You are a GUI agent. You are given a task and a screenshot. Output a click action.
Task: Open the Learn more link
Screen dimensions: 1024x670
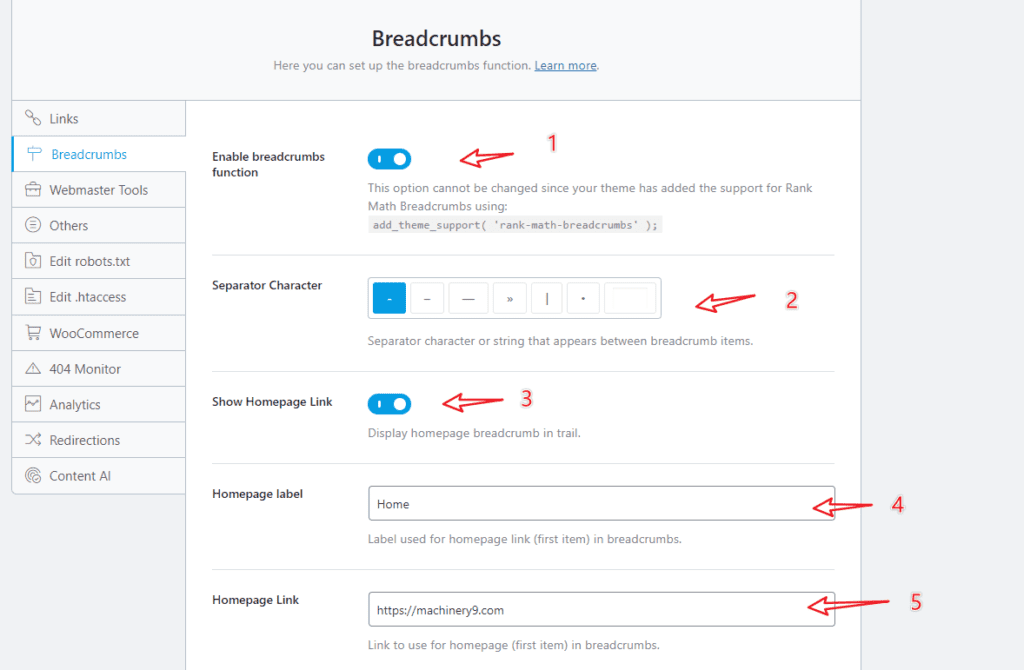(565, 65)
